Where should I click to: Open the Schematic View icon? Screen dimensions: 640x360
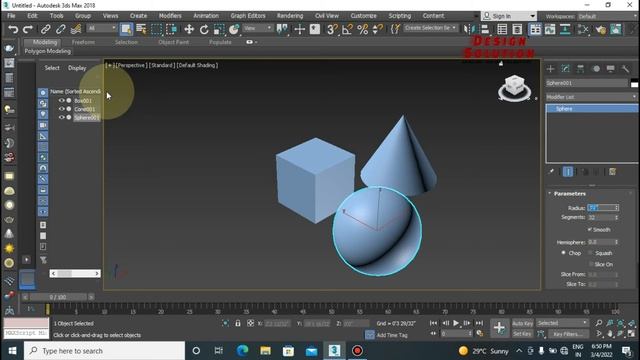pos(565,29)
